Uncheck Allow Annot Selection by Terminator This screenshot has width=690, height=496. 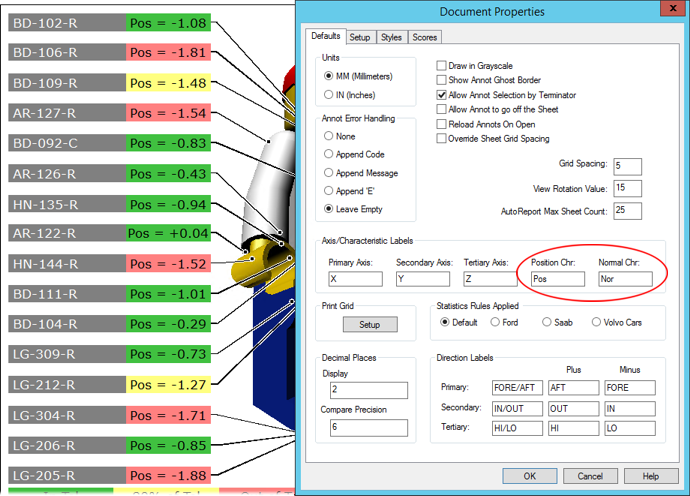(442, 94)
